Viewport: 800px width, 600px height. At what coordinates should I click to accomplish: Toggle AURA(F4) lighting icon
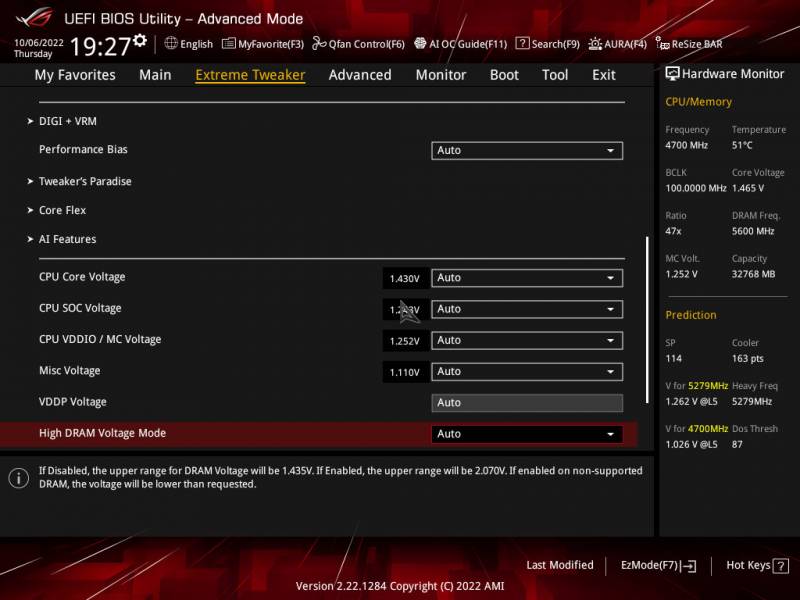point(595,44)
